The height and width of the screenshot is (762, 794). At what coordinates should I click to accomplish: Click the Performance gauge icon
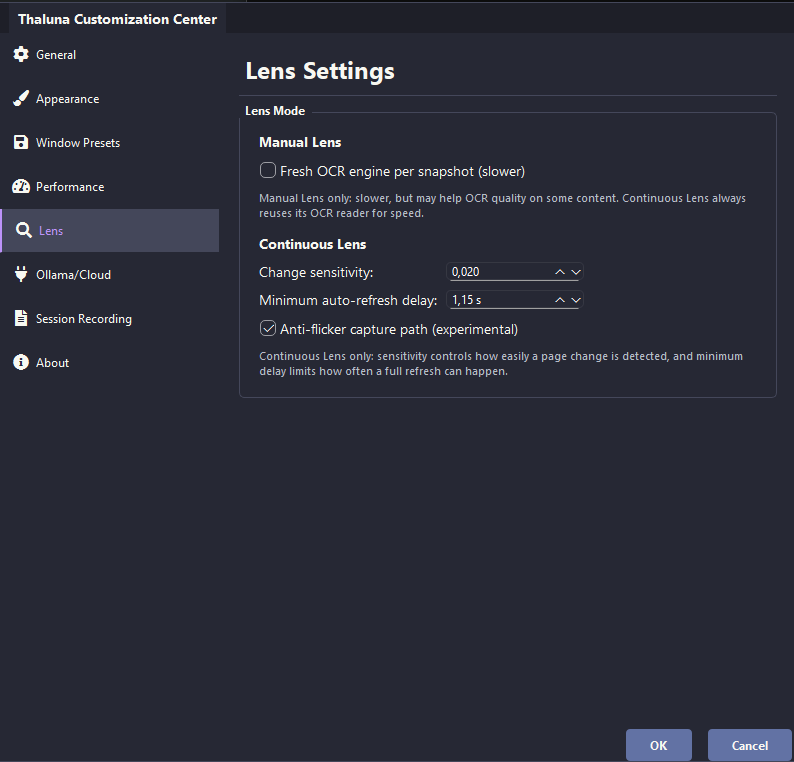[21, 186]
